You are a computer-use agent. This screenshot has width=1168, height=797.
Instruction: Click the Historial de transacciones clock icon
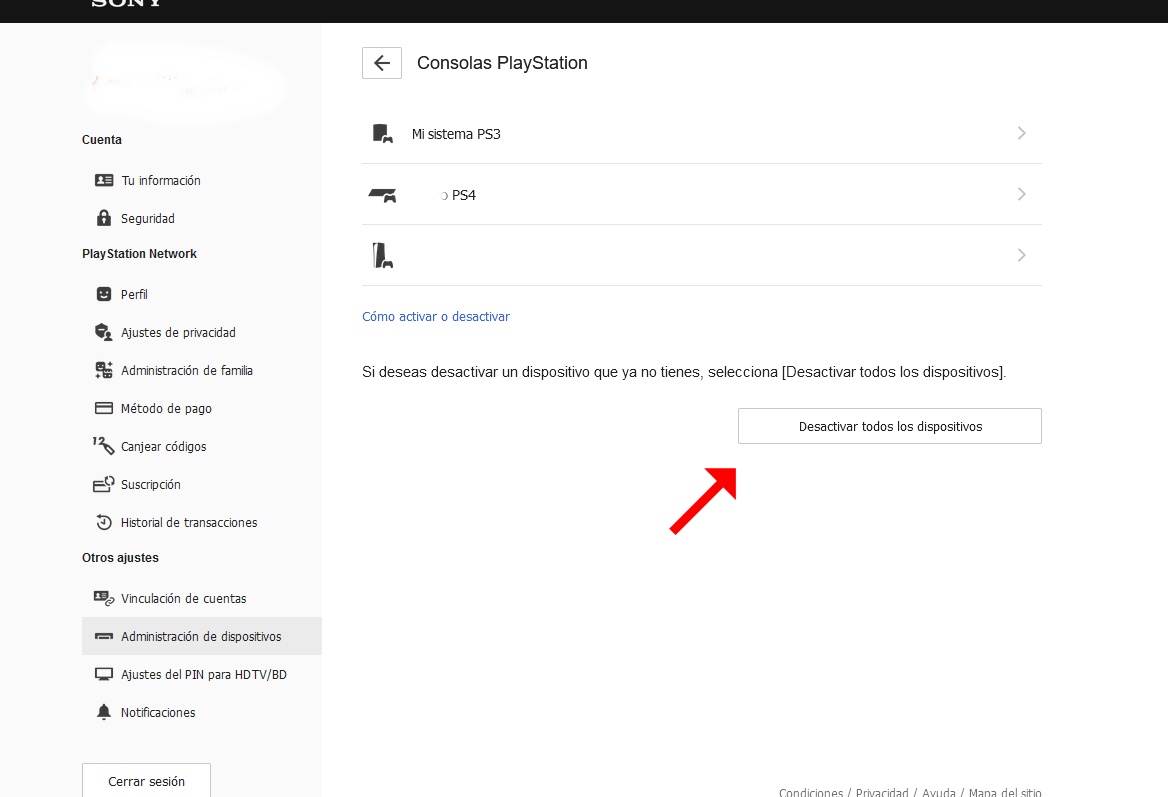tap(104, 522)
